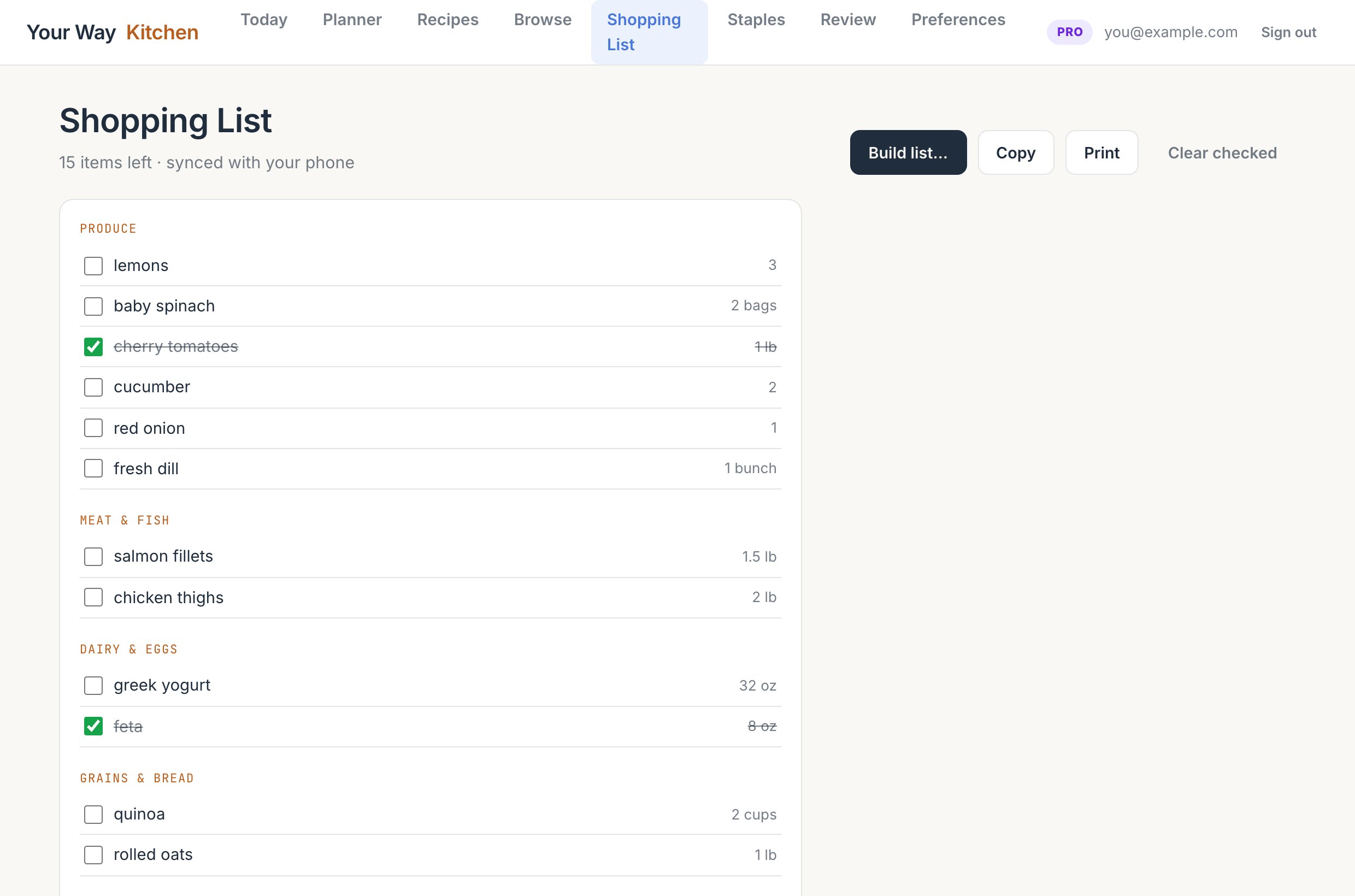Screen dimensions: 1355x896
Task: Check off baby spinach
Action: click(x=93, y=306)
